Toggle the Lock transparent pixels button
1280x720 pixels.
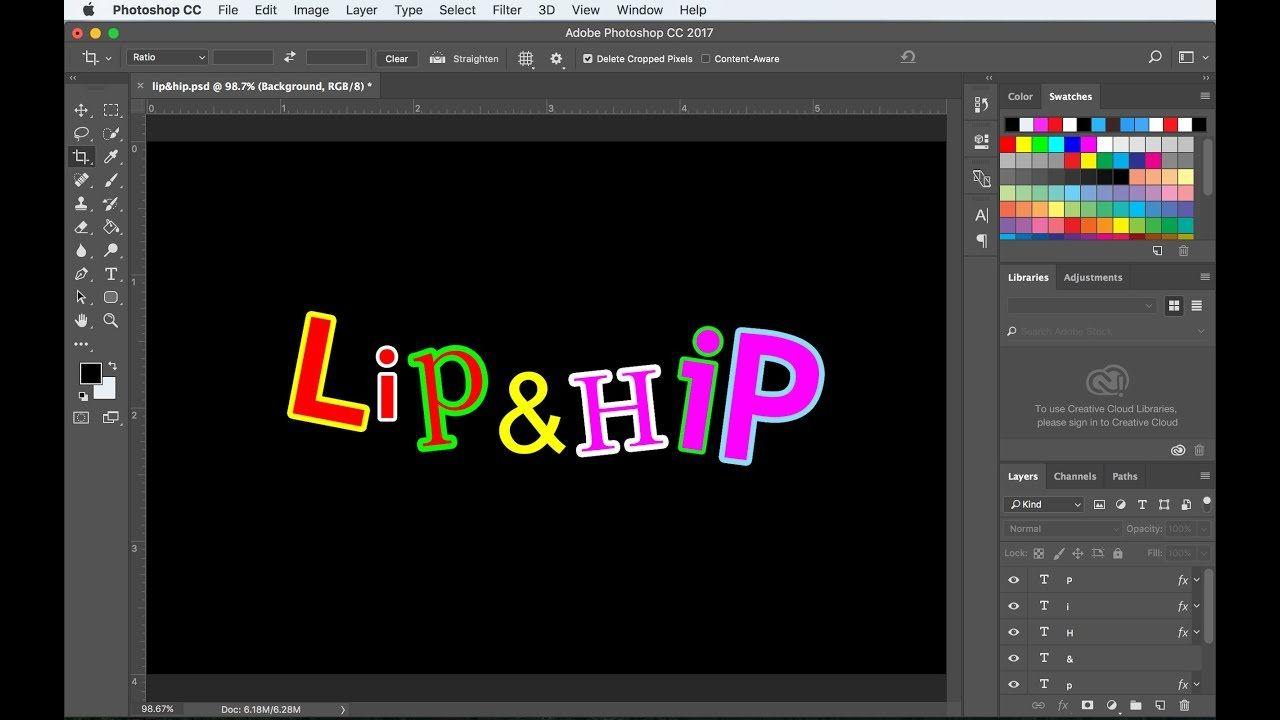1038,553
